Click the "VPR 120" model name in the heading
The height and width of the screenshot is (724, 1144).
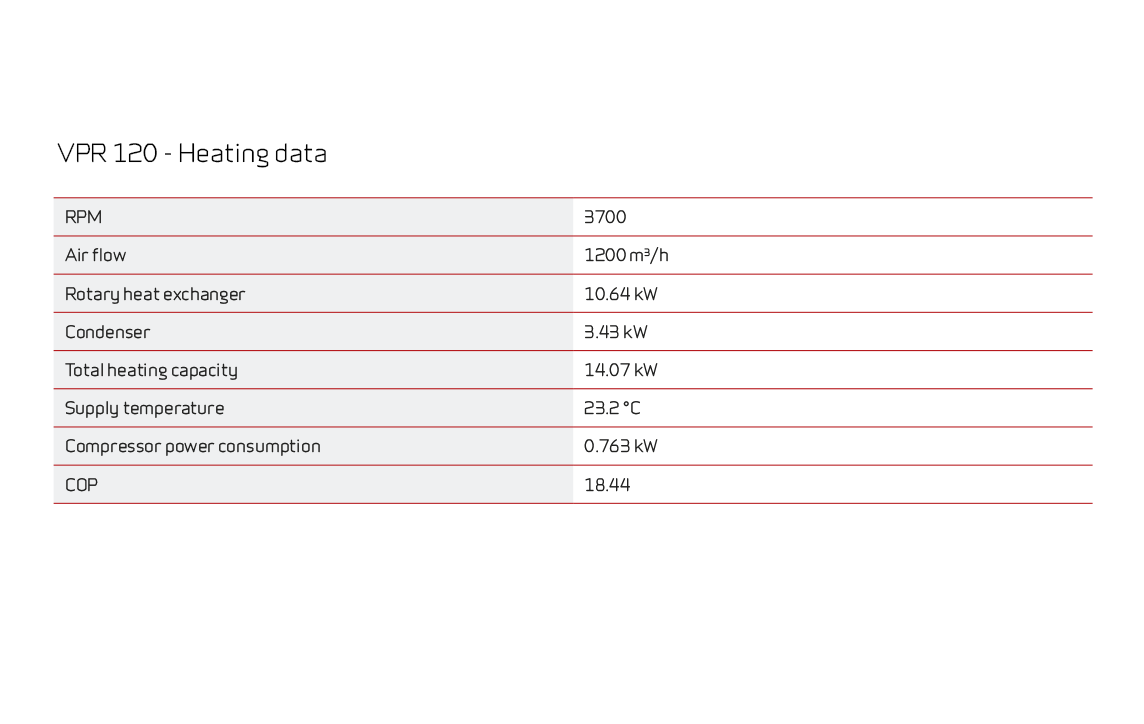[107, 154]
